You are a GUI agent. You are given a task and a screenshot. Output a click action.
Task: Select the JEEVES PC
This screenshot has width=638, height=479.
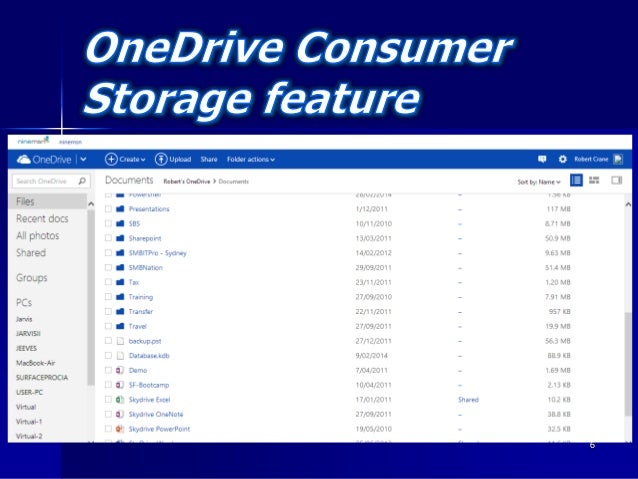click(x=26, y=348)
